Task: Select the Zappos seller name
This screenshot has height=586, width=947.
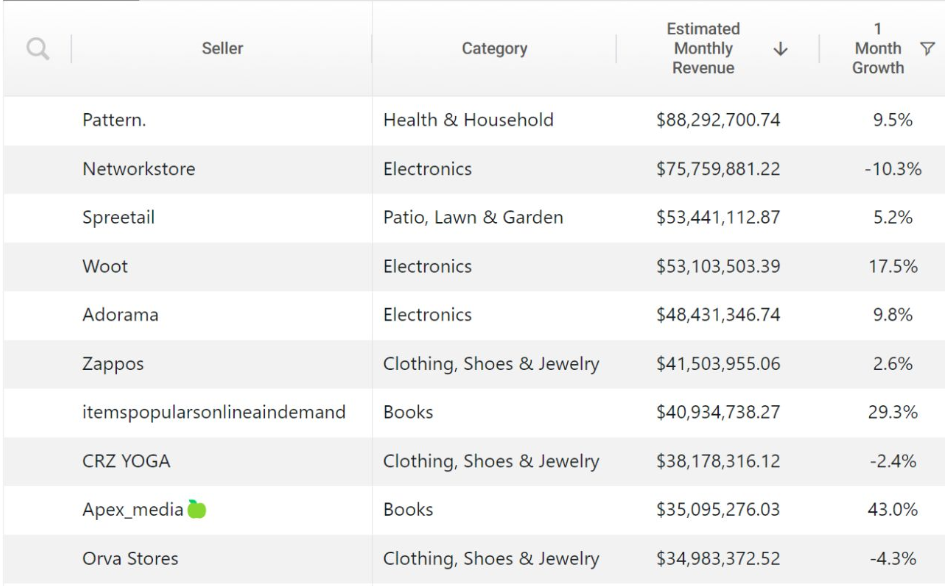Action: 113,364
